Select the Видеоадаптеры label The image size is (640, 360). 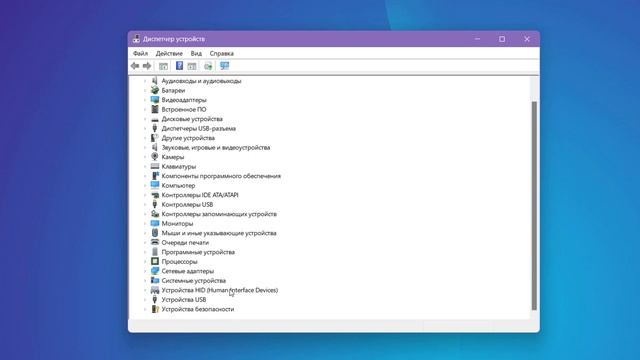coord(184,100)
